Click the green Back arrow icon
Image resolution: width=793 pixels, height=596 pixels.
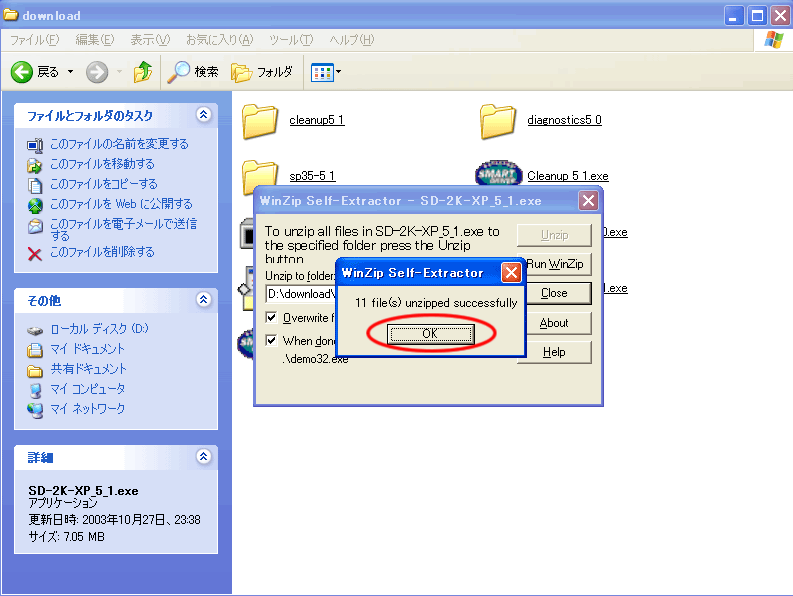coord(22,72)
